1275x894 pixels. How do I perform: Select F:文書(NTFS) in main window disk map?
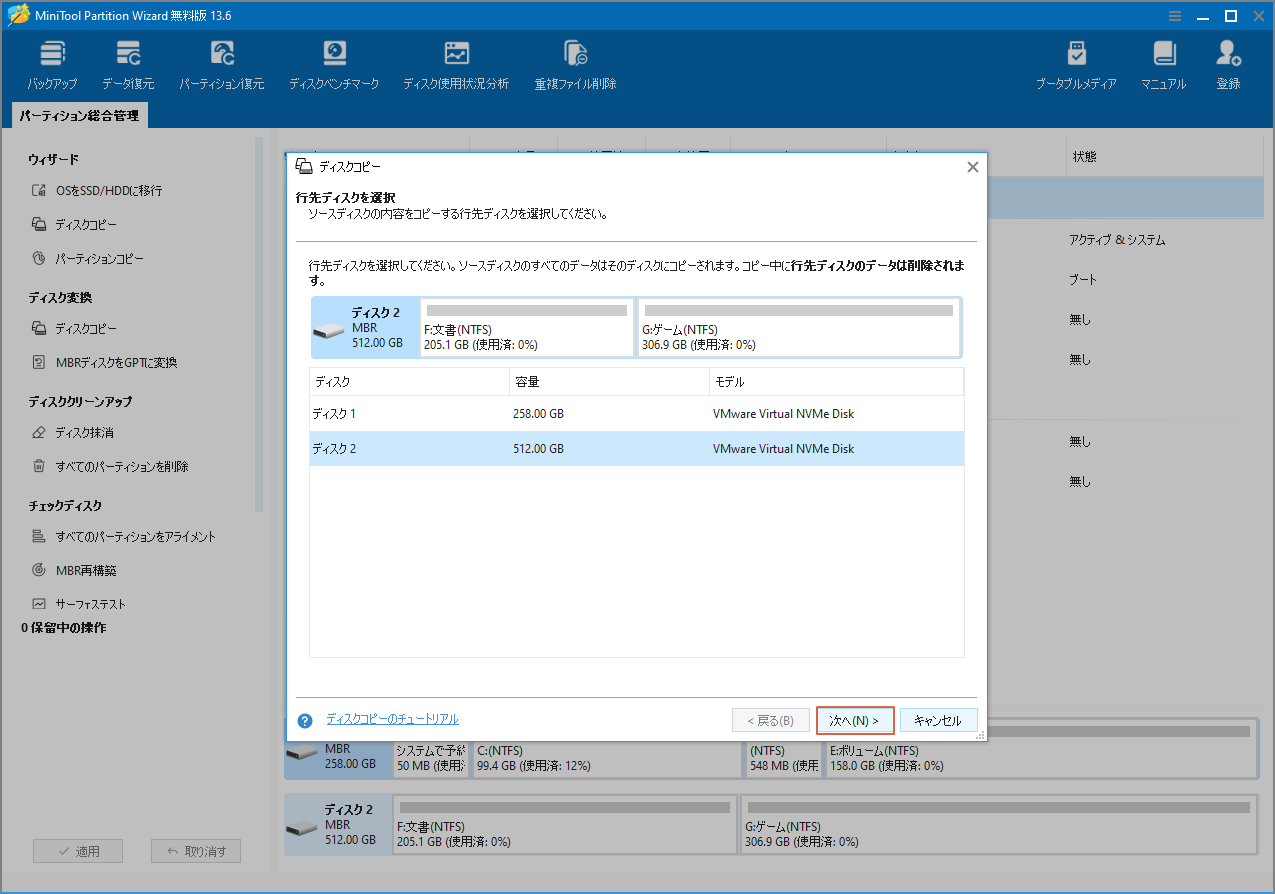tap(565, 827)
